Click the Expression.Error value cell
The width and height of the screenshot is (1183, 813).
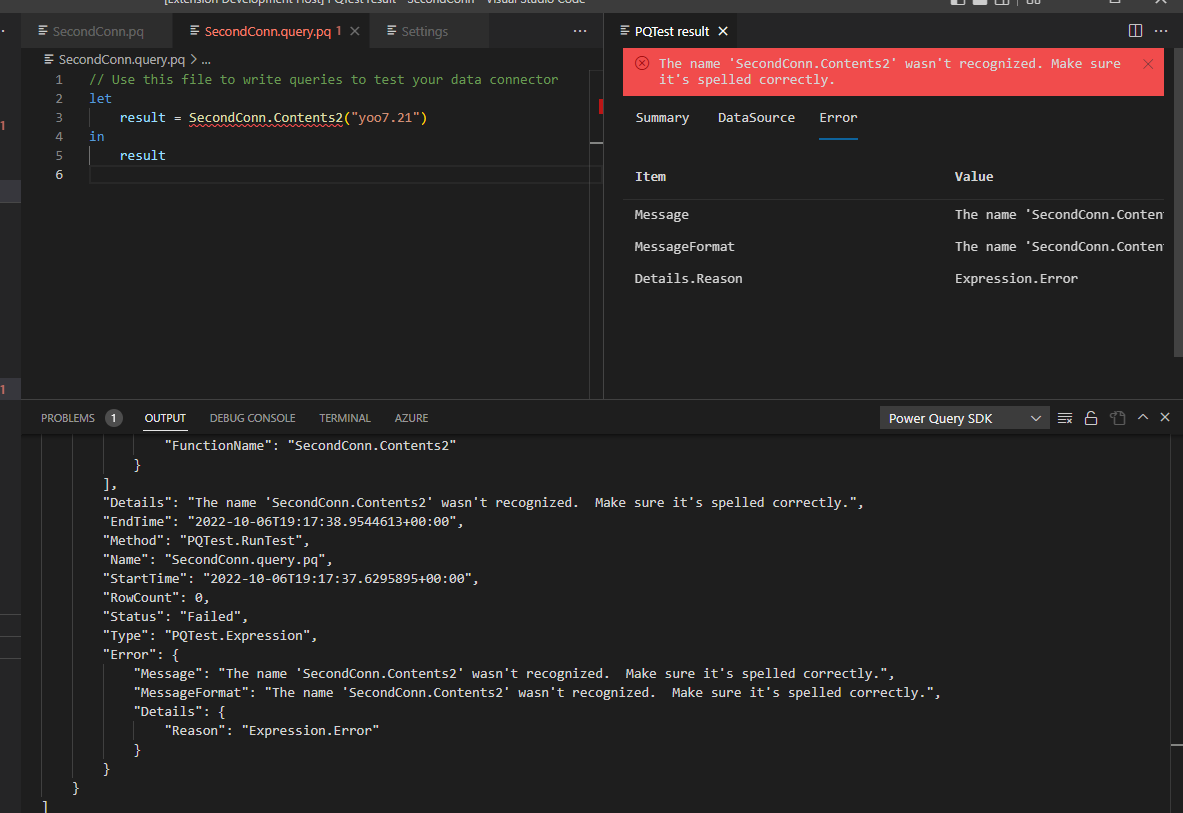point(1016,278)
